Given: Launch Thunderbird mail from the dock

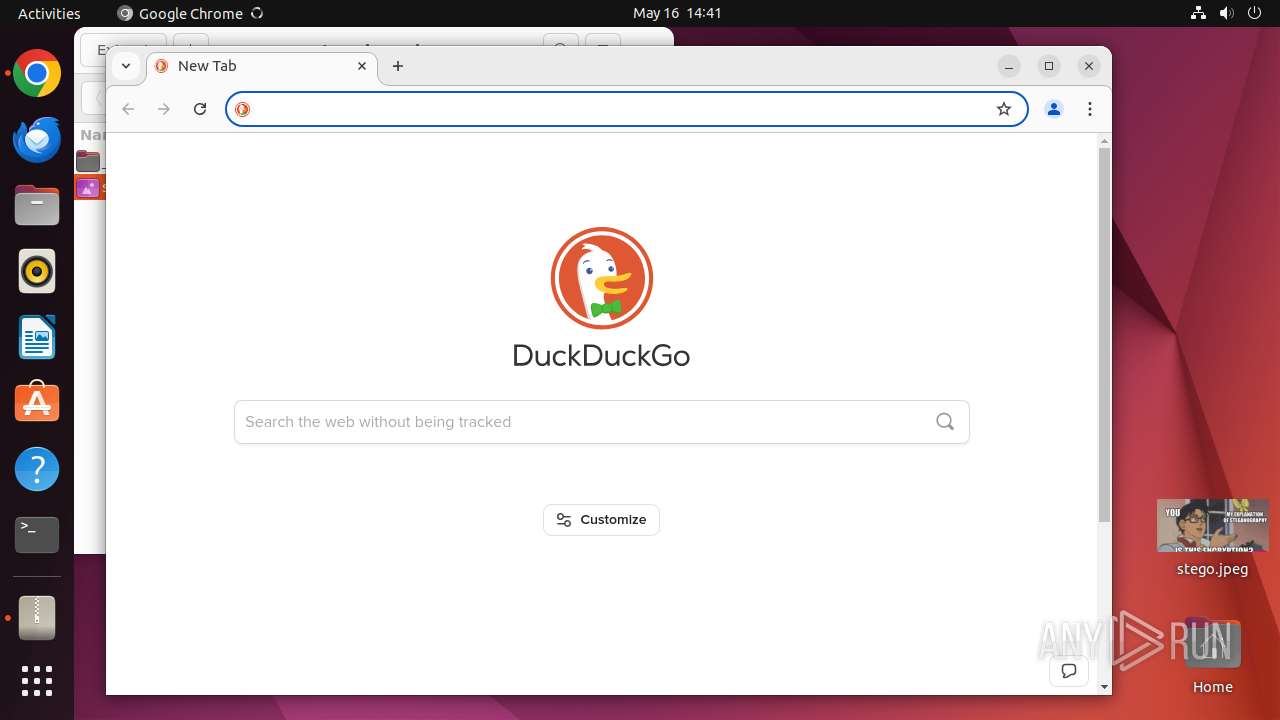Looking at the screenshot, I should click(37, 140).
